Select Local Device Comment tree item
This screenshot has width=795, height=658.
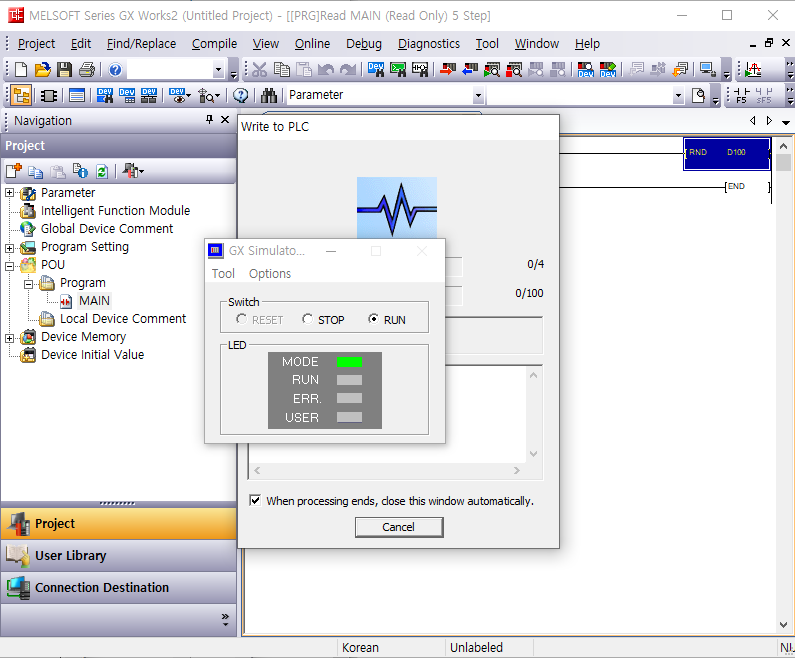click(123, 319)
